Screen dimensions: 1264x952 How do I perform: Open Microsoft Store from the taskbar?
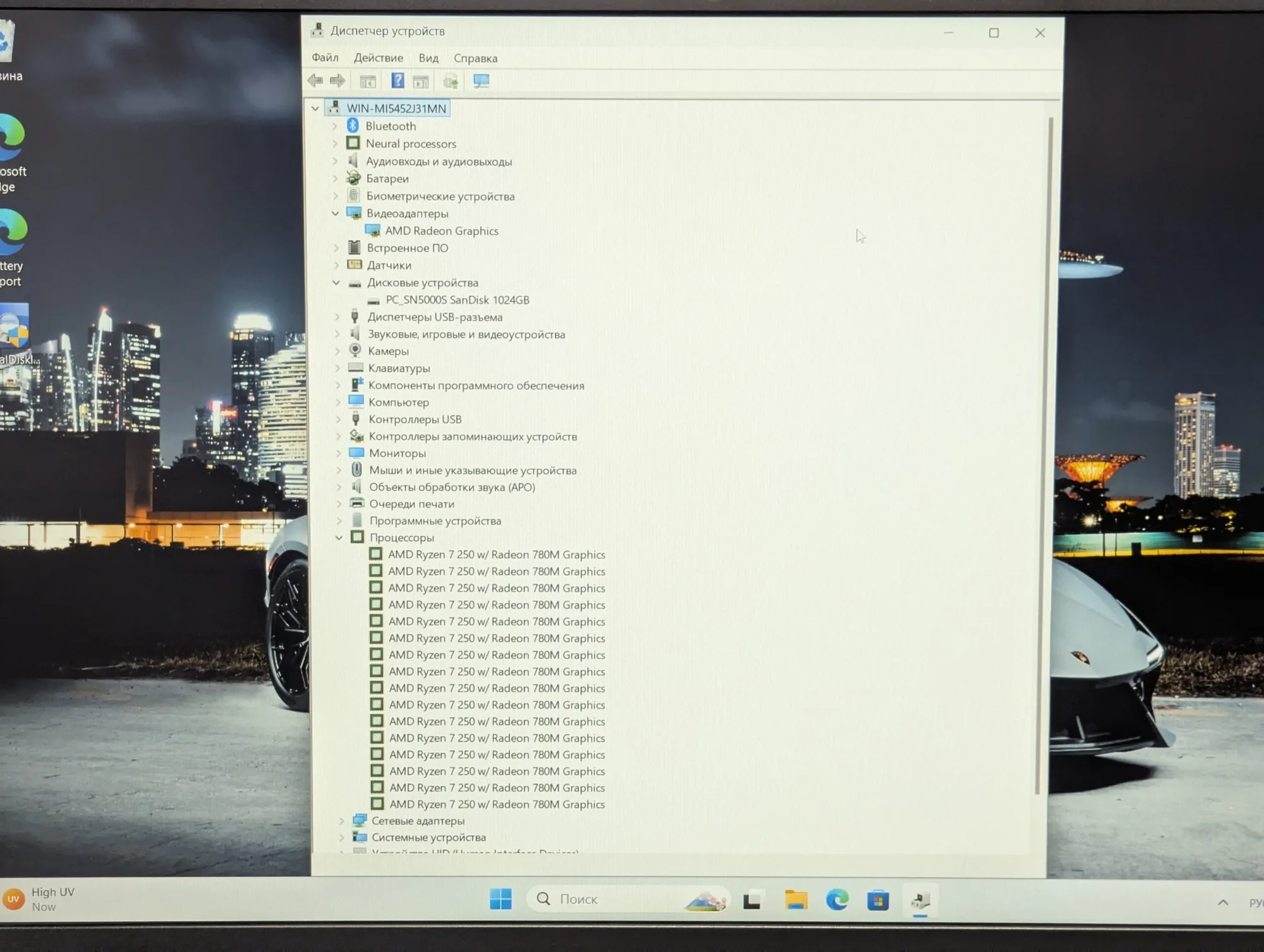[x=878, y=900]
